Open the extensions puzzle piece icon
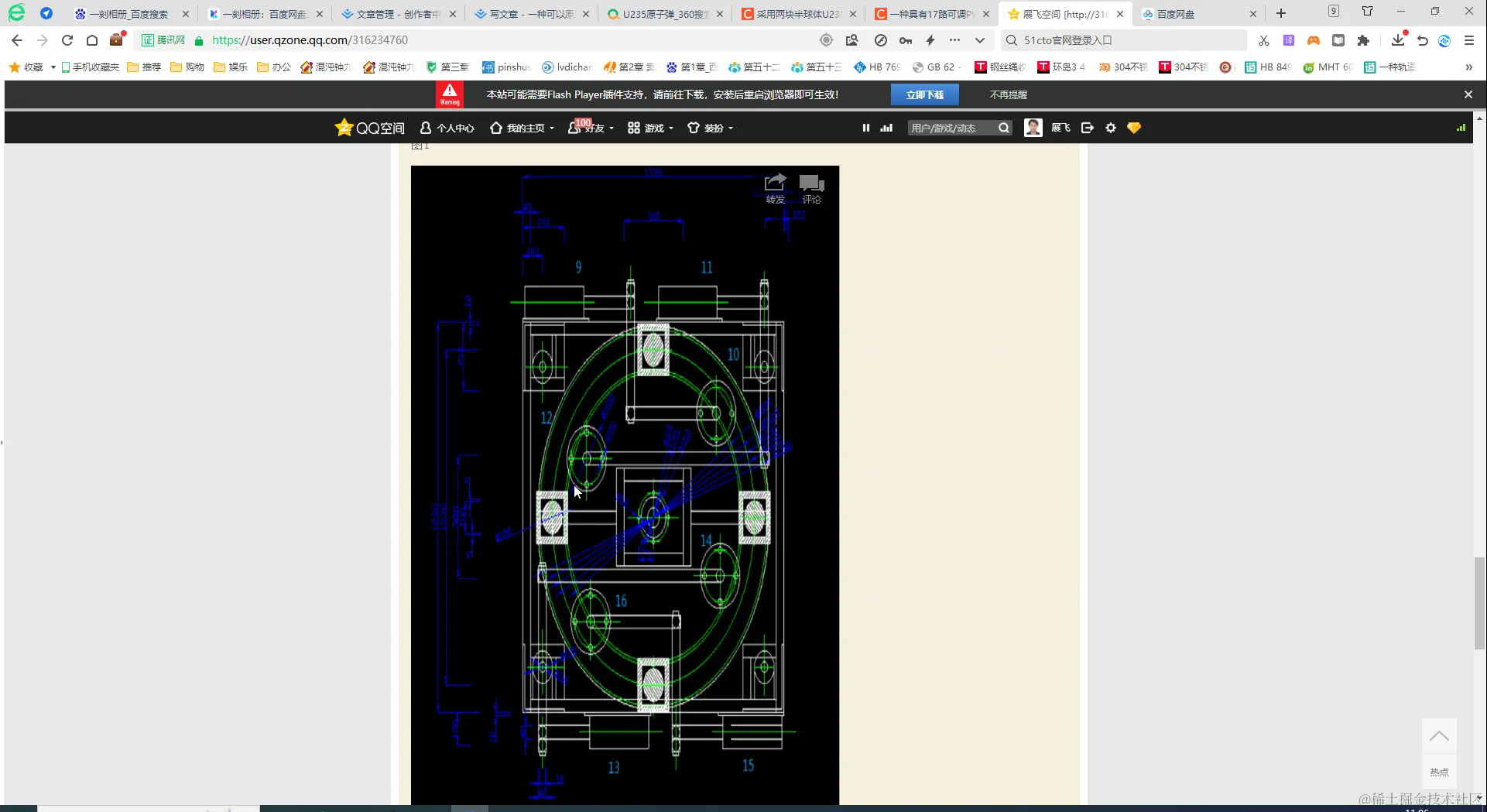Screen dimensions: 1487x812 pos(1363,40)
